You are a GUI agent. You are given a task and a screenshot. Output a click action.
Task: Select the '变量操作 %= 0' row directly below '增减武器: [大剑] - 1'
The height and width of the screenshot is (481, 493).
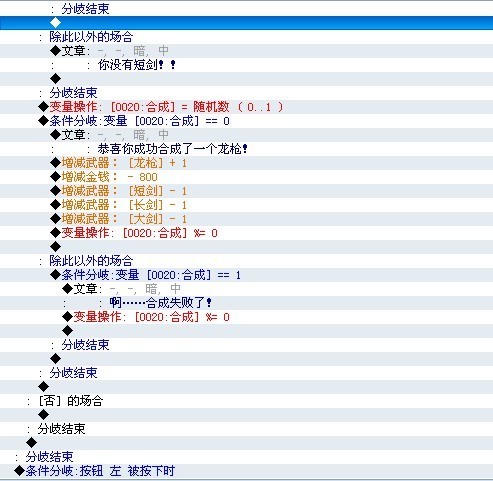246,233
